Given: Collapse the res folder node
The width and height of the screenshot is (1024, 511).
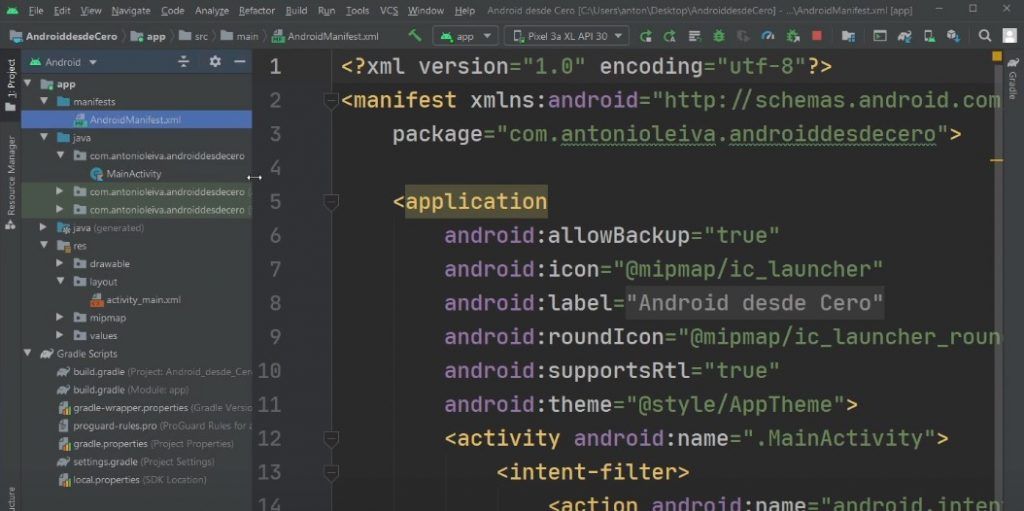Looking at the screenshot, I should pyautogui.click(x=44, y=246).
